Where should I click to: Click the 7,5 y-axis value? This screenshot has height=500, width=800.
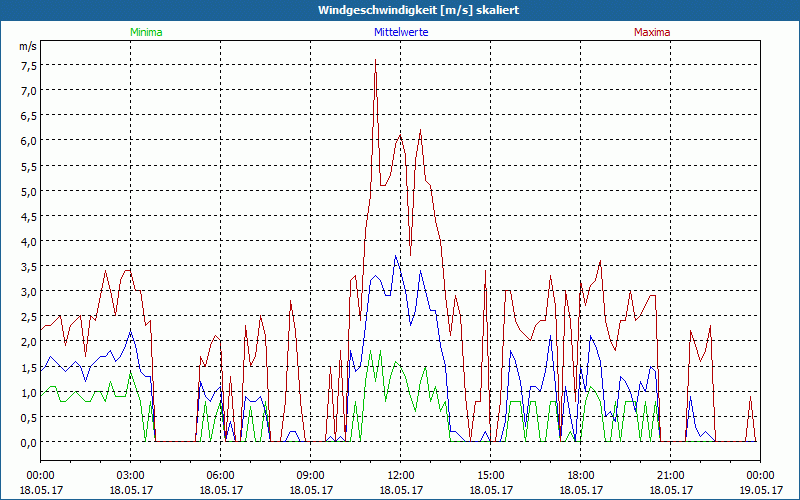(29, 66)
